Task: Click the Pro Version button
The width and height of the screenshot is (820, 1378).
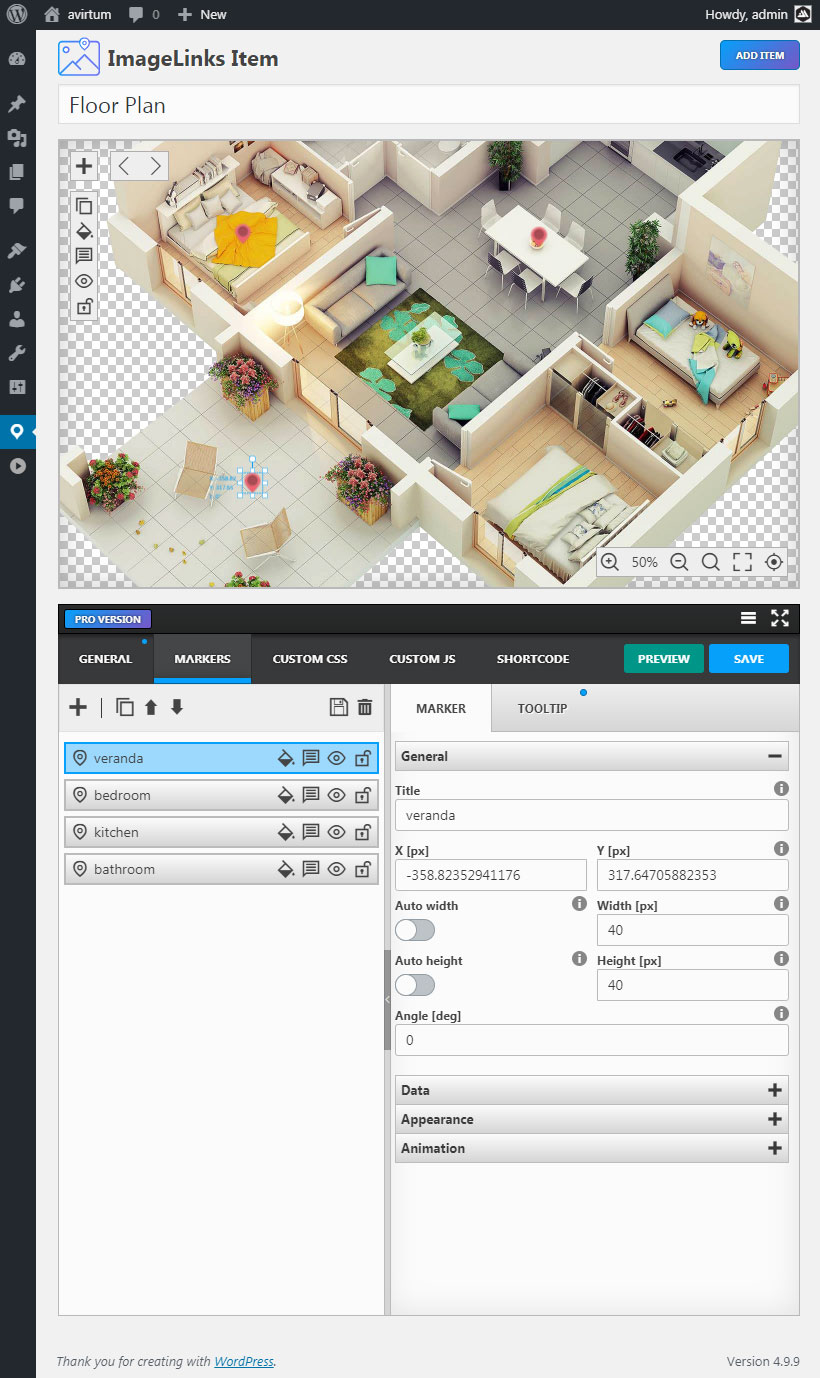Action: coord(108,619)
